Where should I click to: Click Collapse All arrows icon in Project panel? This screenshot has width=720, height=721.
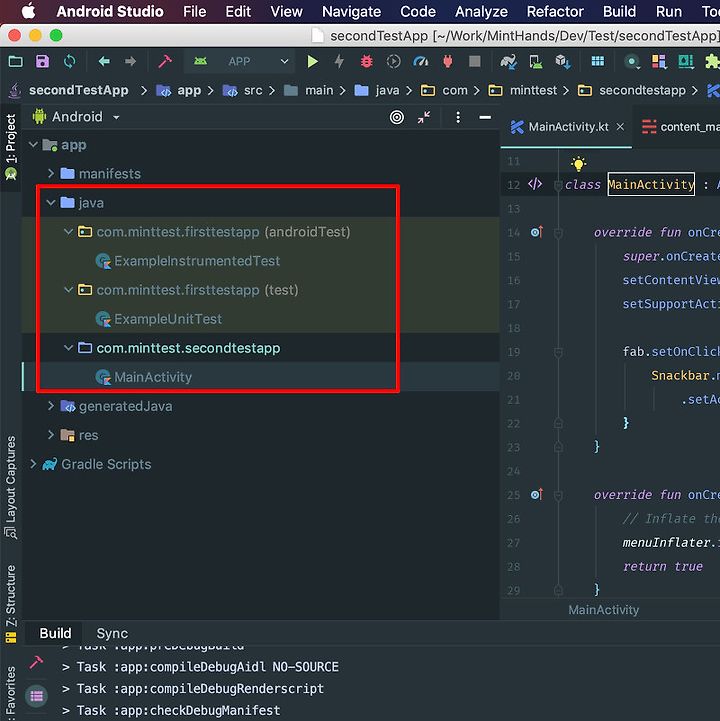click(x=424, y=117)
